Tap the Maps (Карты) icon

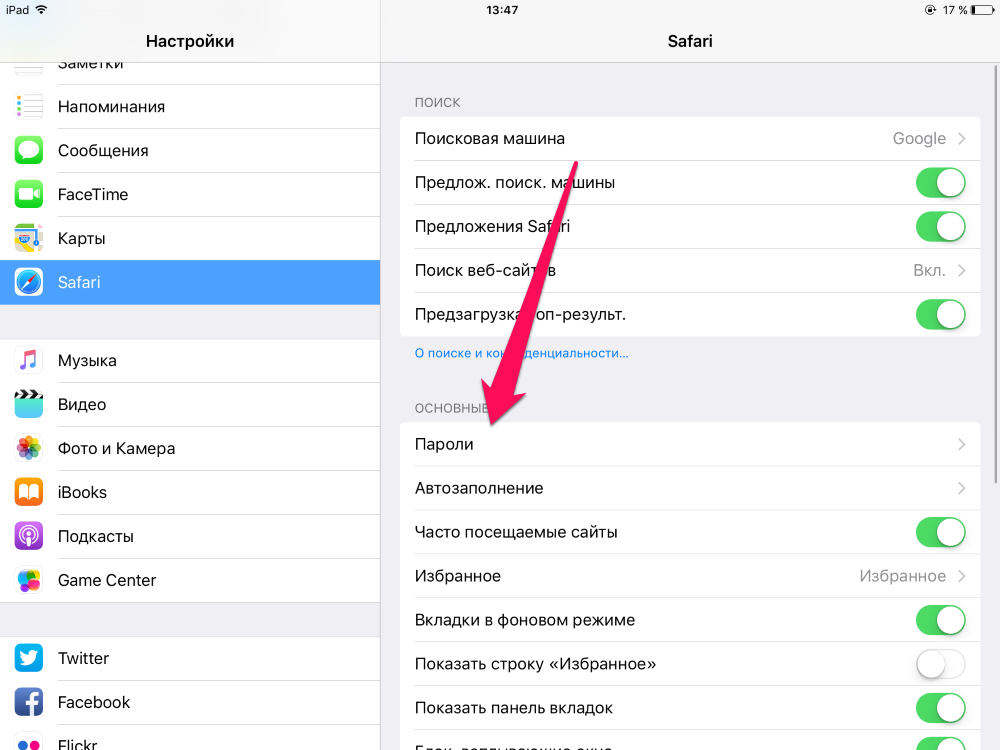29,239
